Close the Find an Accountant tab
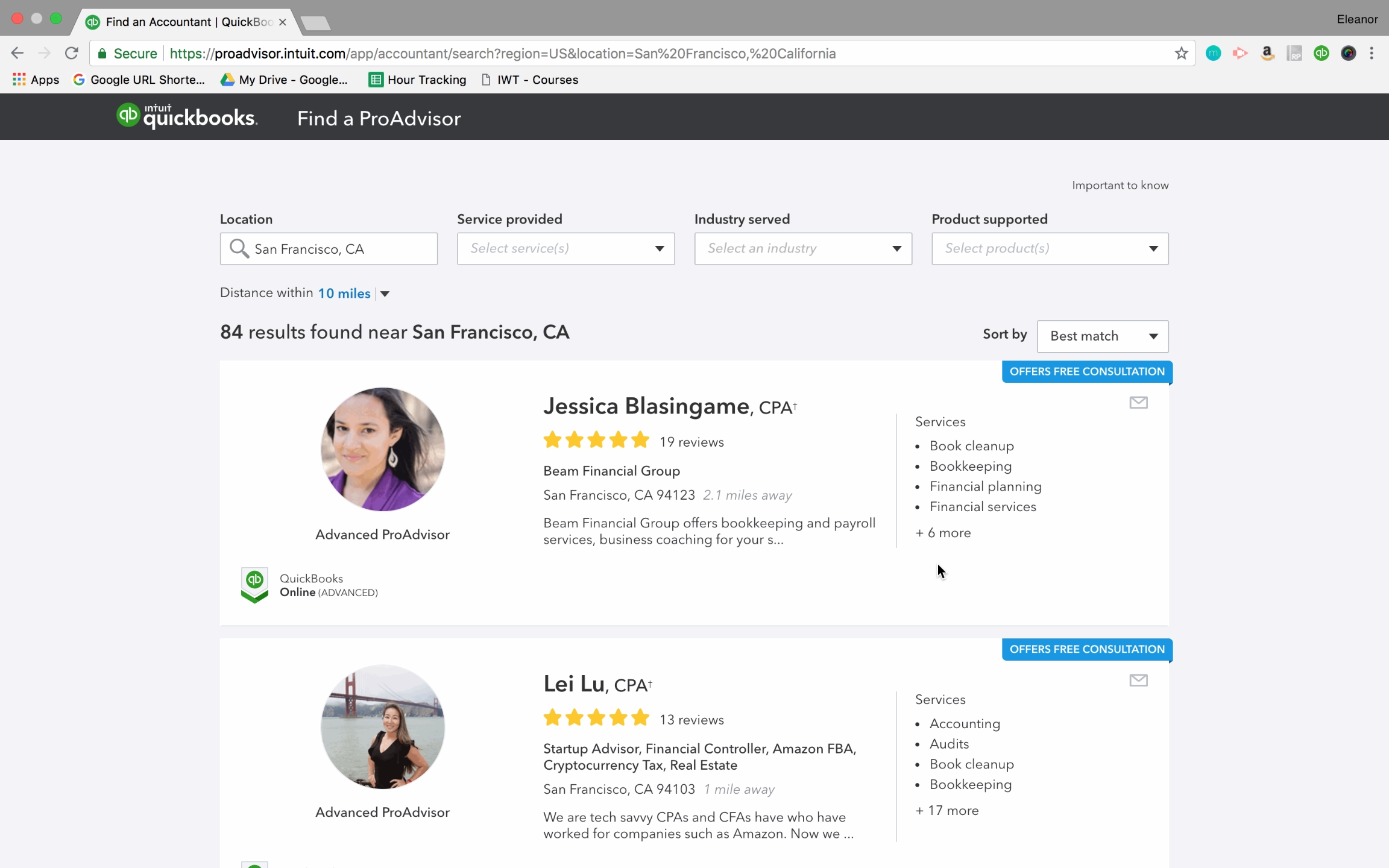Viewport: 1389px width, 868px height. [282, 22]
